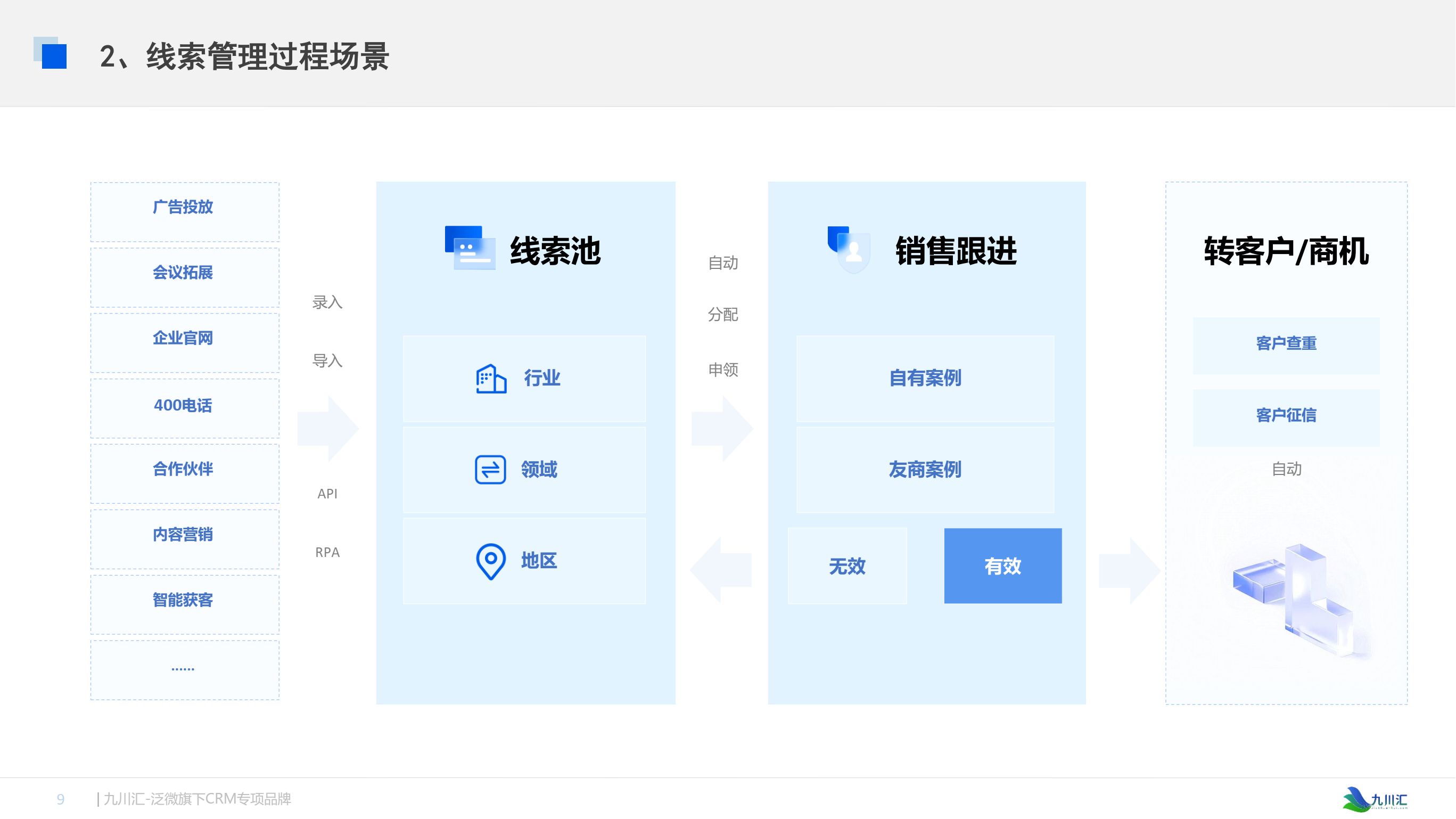Click the building icon beside 行业

click(491, 379)
